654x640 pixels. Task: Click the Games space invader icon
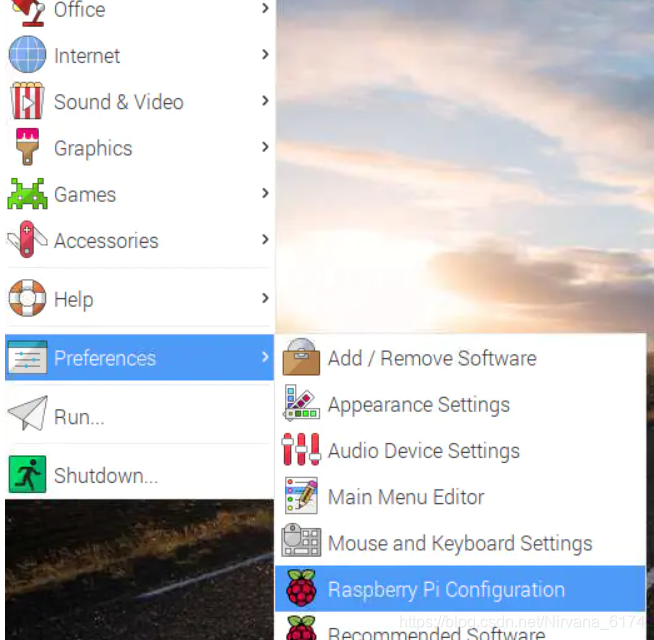coord(28,194)
